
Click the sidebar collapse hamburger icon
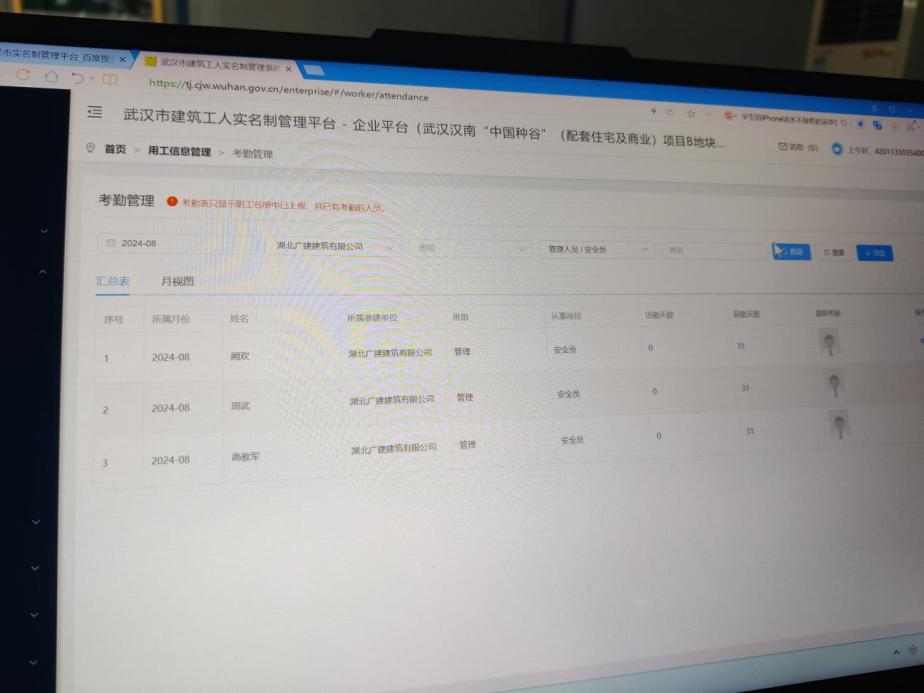(94, 111)
